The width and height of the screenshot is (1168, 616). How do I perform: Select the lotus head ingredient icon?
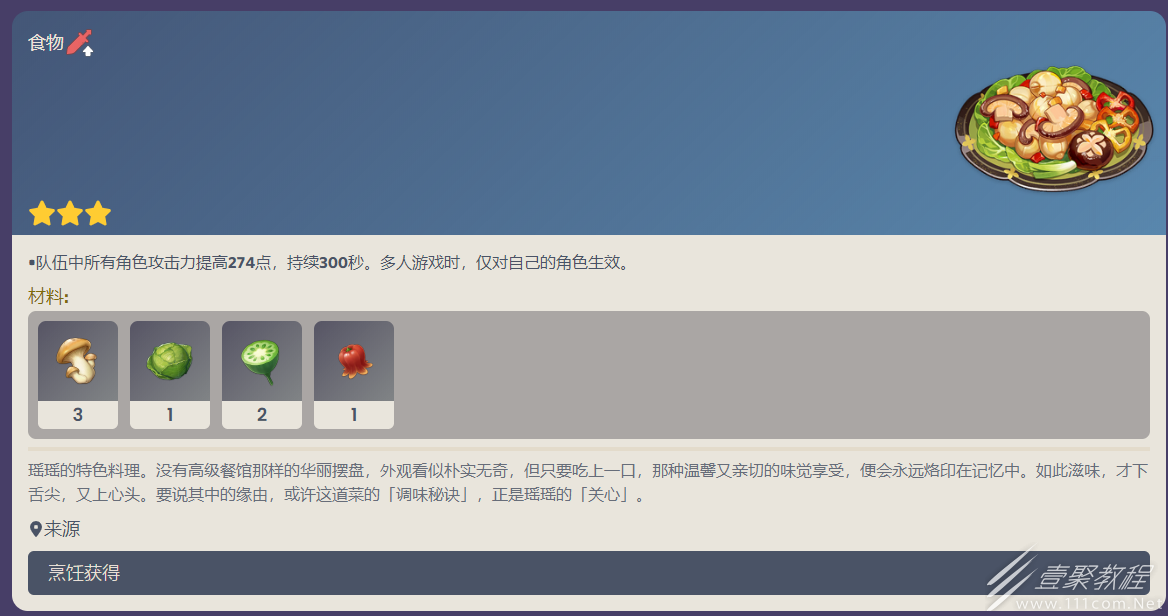click(261, 361)
